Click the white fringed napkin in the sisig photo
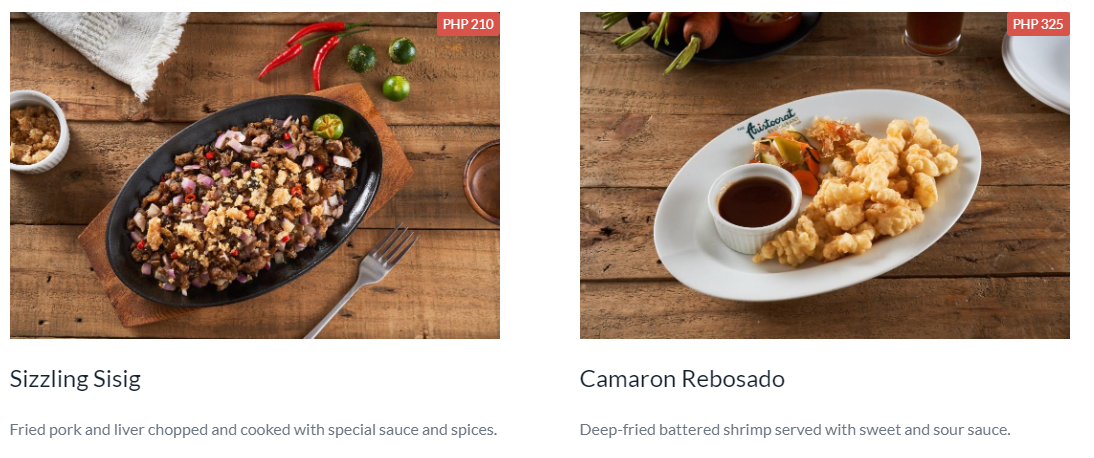Screen dimensions: 1094x458 (x=110, y=49)
